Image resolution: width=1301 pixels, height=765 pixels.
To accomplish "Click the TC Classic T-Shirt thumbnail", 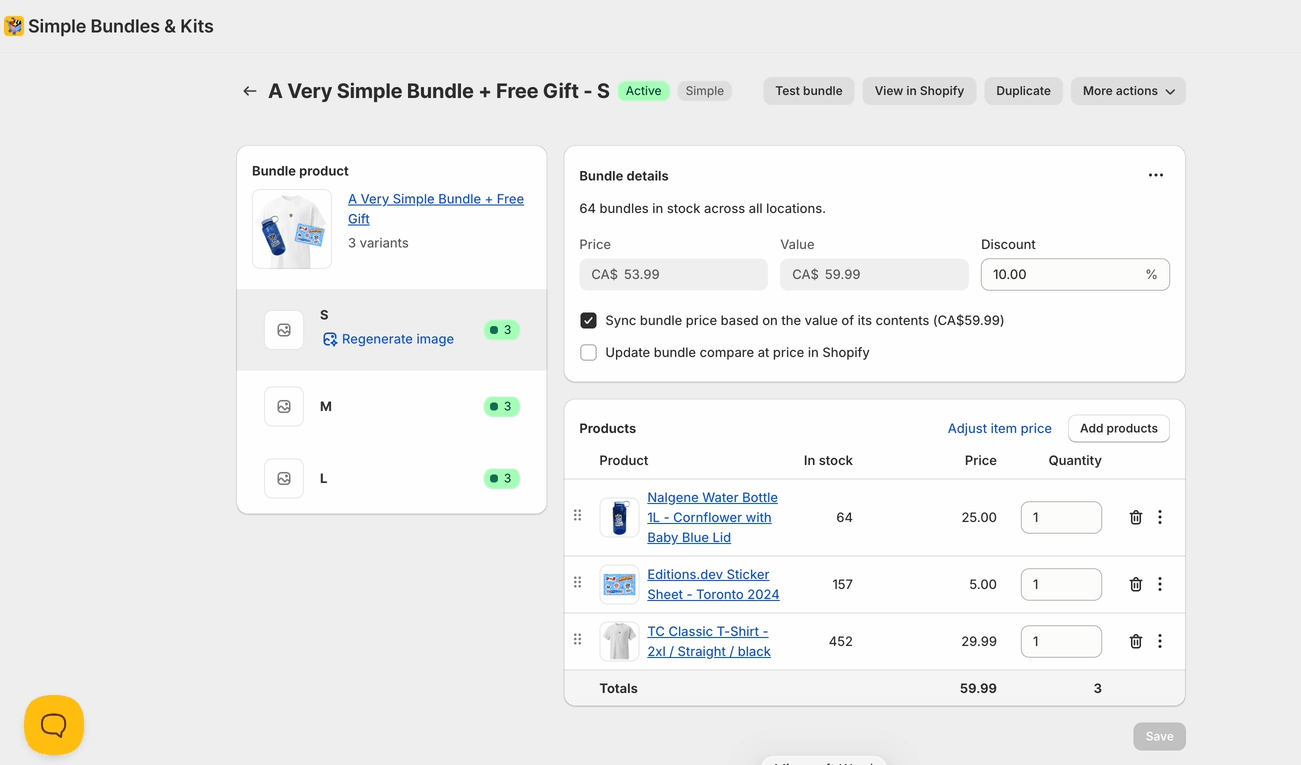I will [x=619, y=641].
